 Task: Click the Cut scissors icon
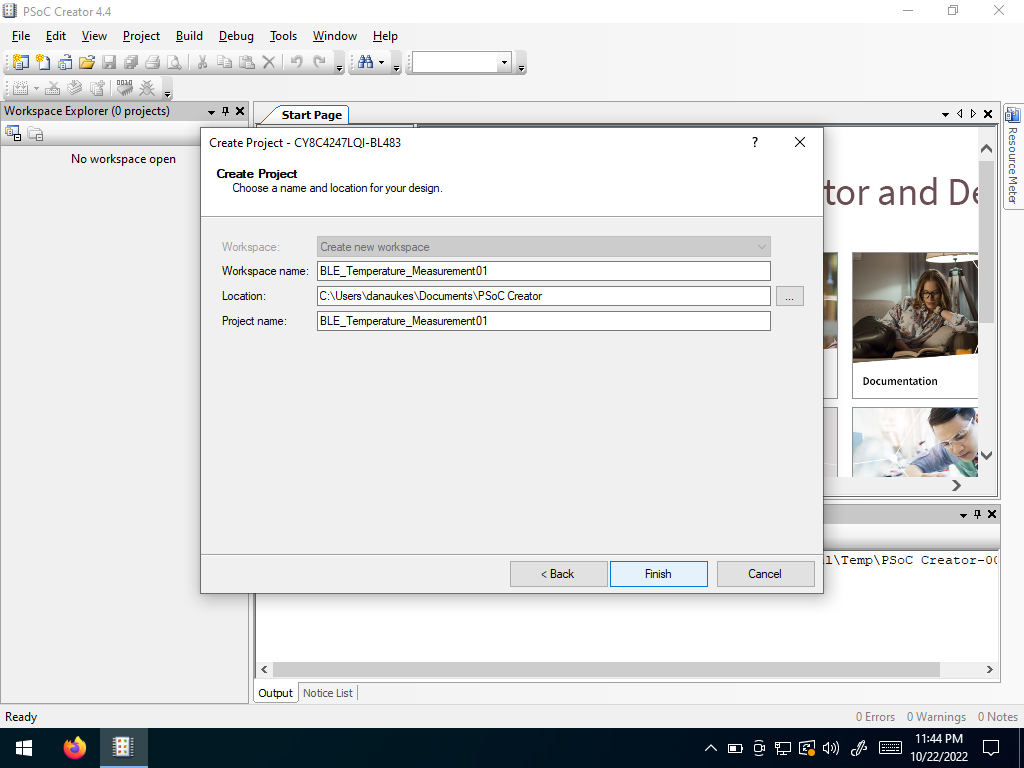[202, 62]
